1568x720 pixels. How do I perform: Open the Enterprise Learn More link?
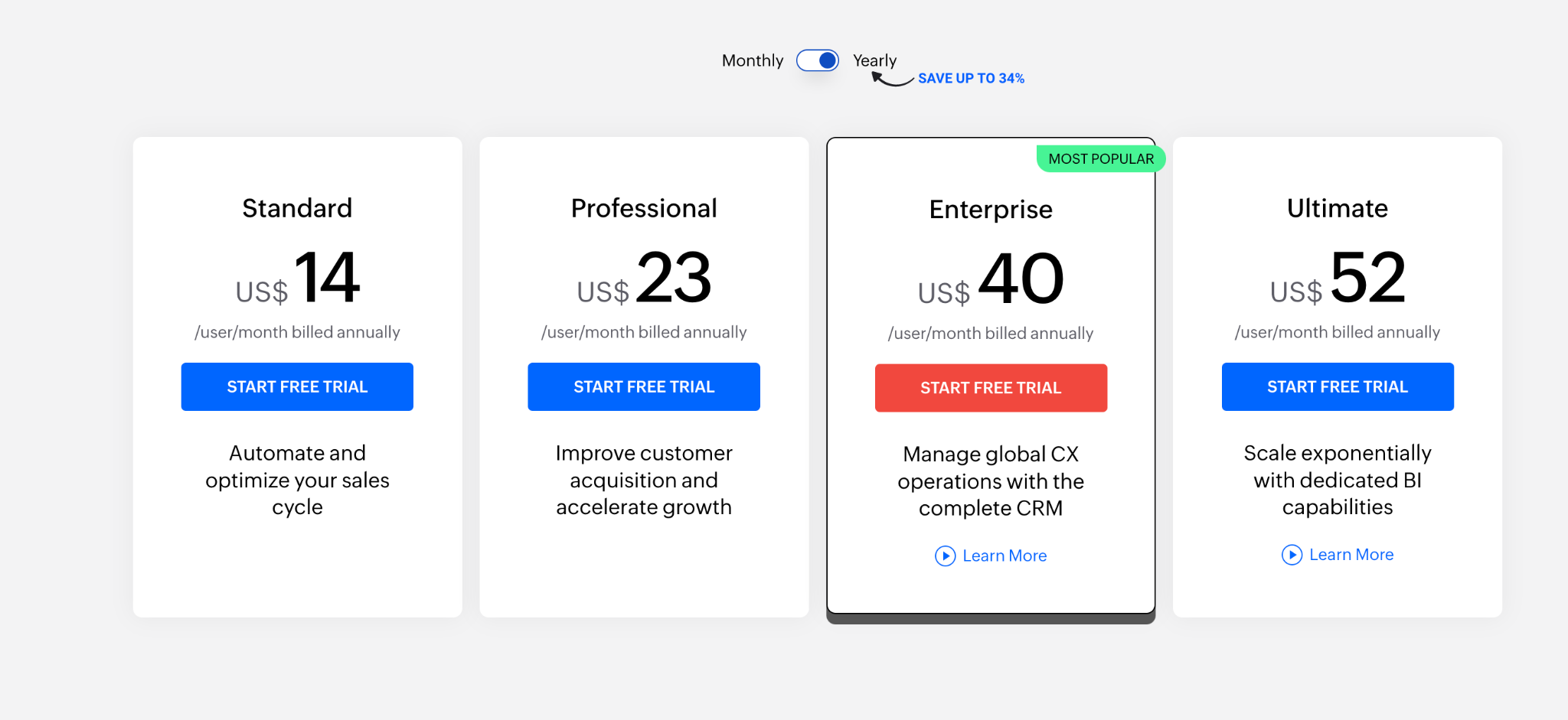1004,555
